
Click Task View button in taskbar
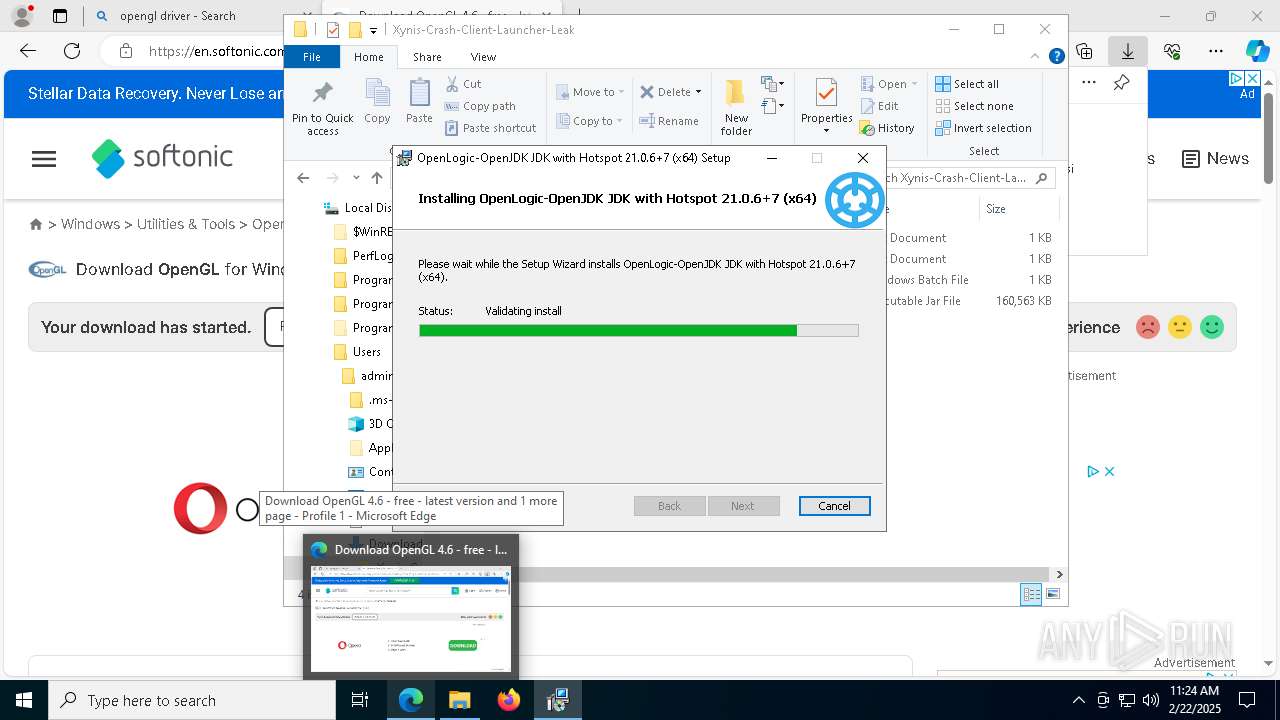click(x=360, y=700)
